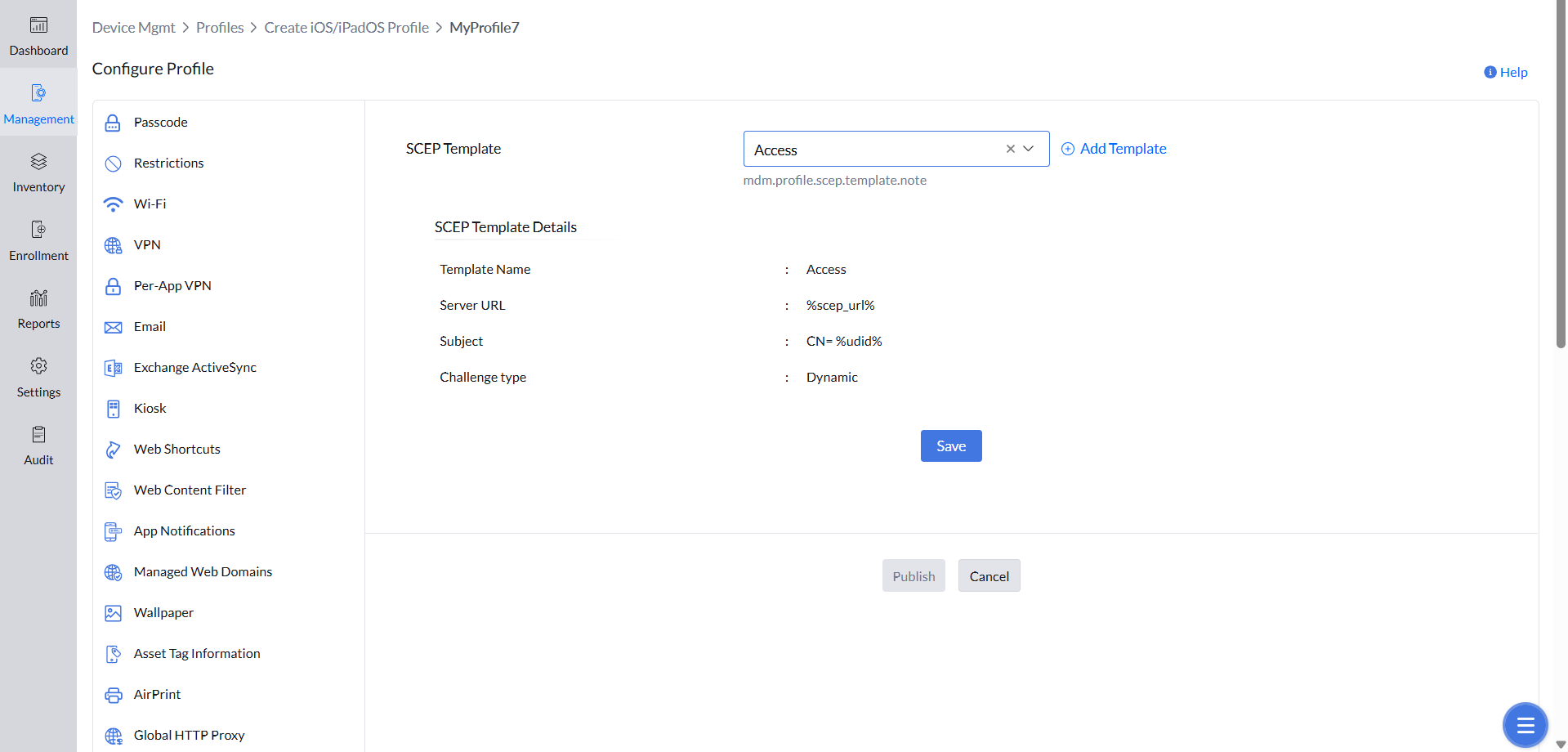Save the SCEP template configuration
Image resolution: width=1568 pixels, height=752 pixels.
pyautogui.click(x=950, y=445)
